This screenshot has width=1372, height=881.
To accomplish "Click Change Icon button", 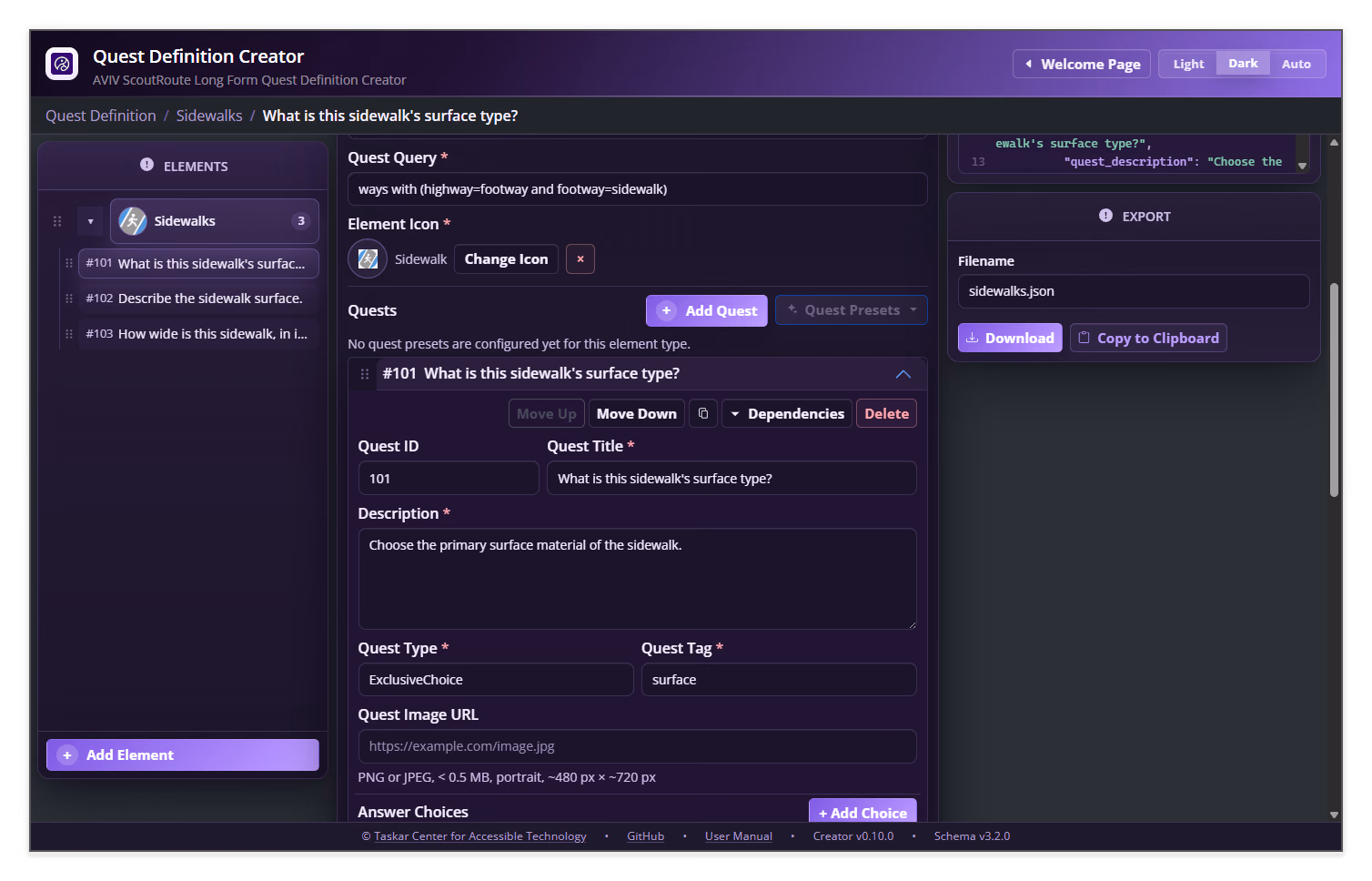I will point(506,259).
